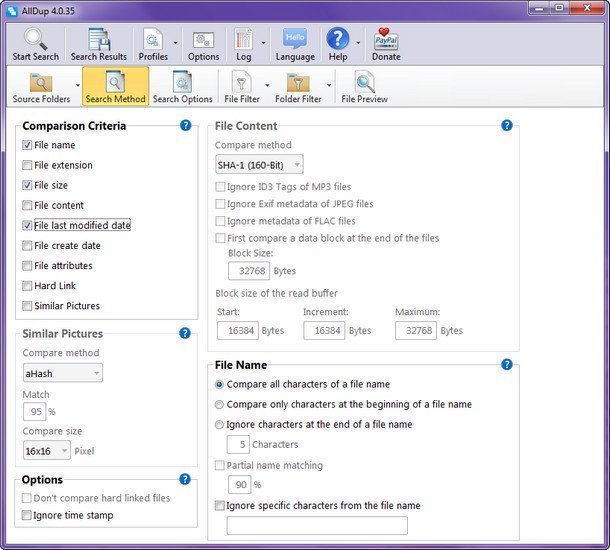Click the Block Size 32768 bytes field

(249, 271)
